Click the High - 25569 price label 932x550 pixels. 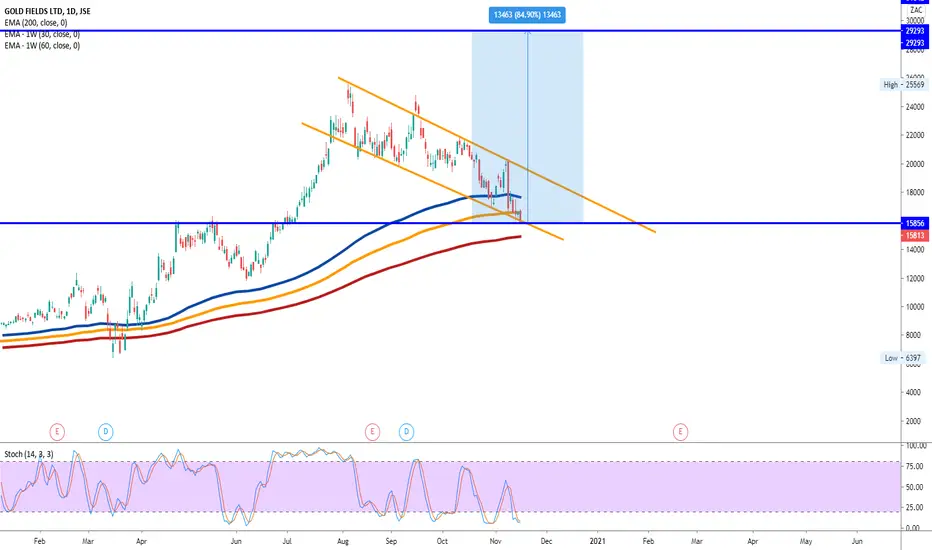pos(903,85)
